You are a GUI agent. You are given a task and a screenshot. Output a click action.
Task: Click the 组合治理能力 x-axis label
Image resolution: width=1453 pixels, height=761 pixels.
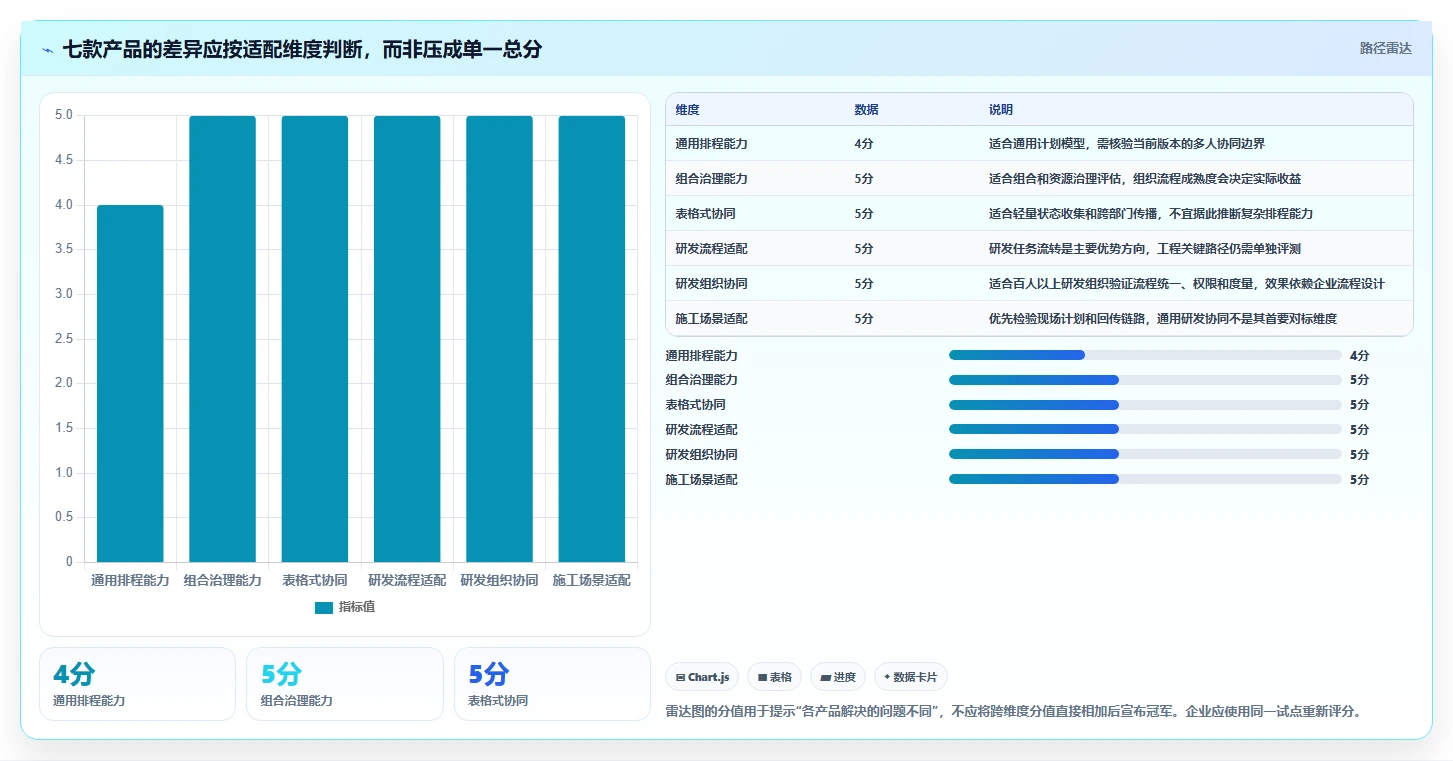point(222,580)
